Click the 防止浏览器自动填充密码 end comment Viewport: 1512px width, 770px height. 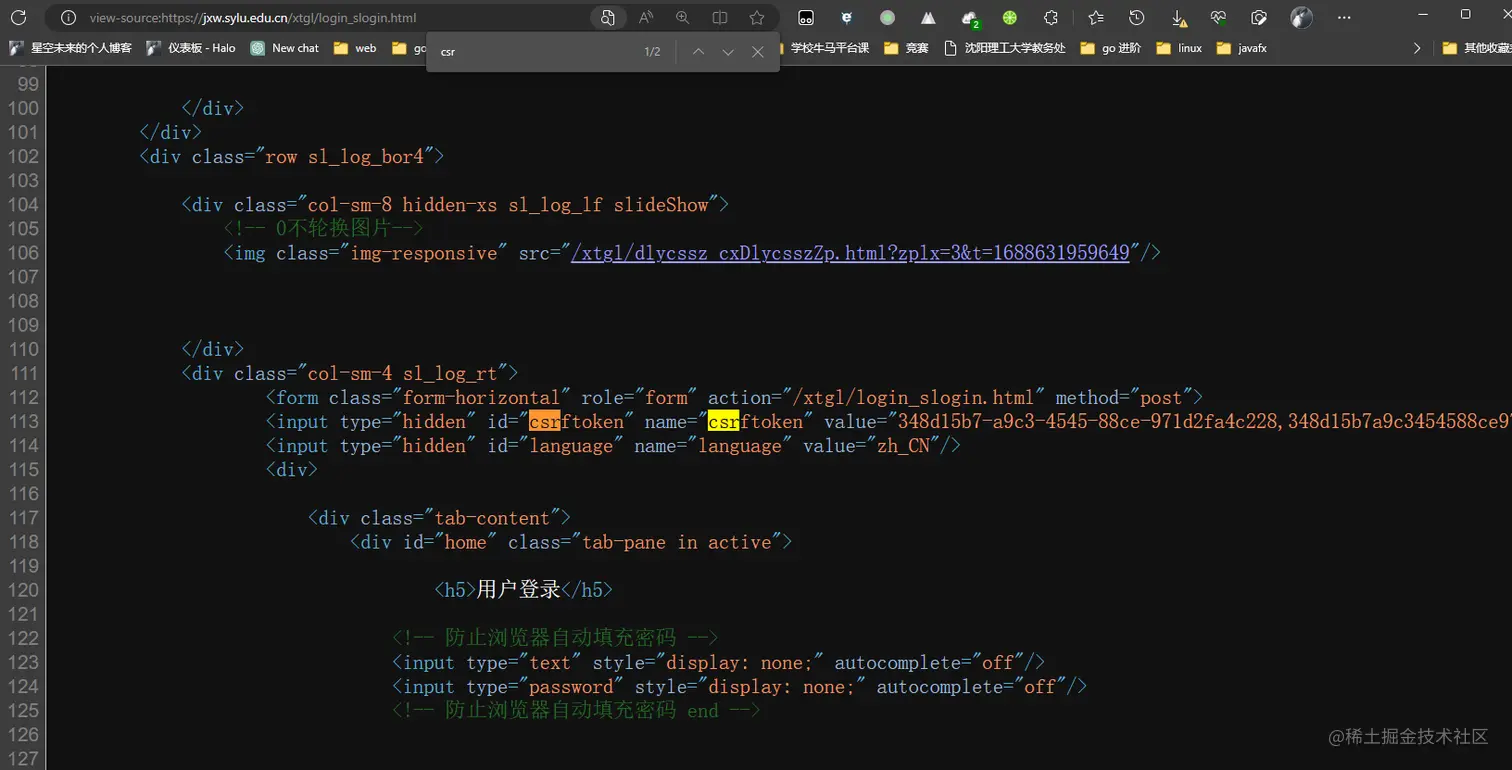576,711
